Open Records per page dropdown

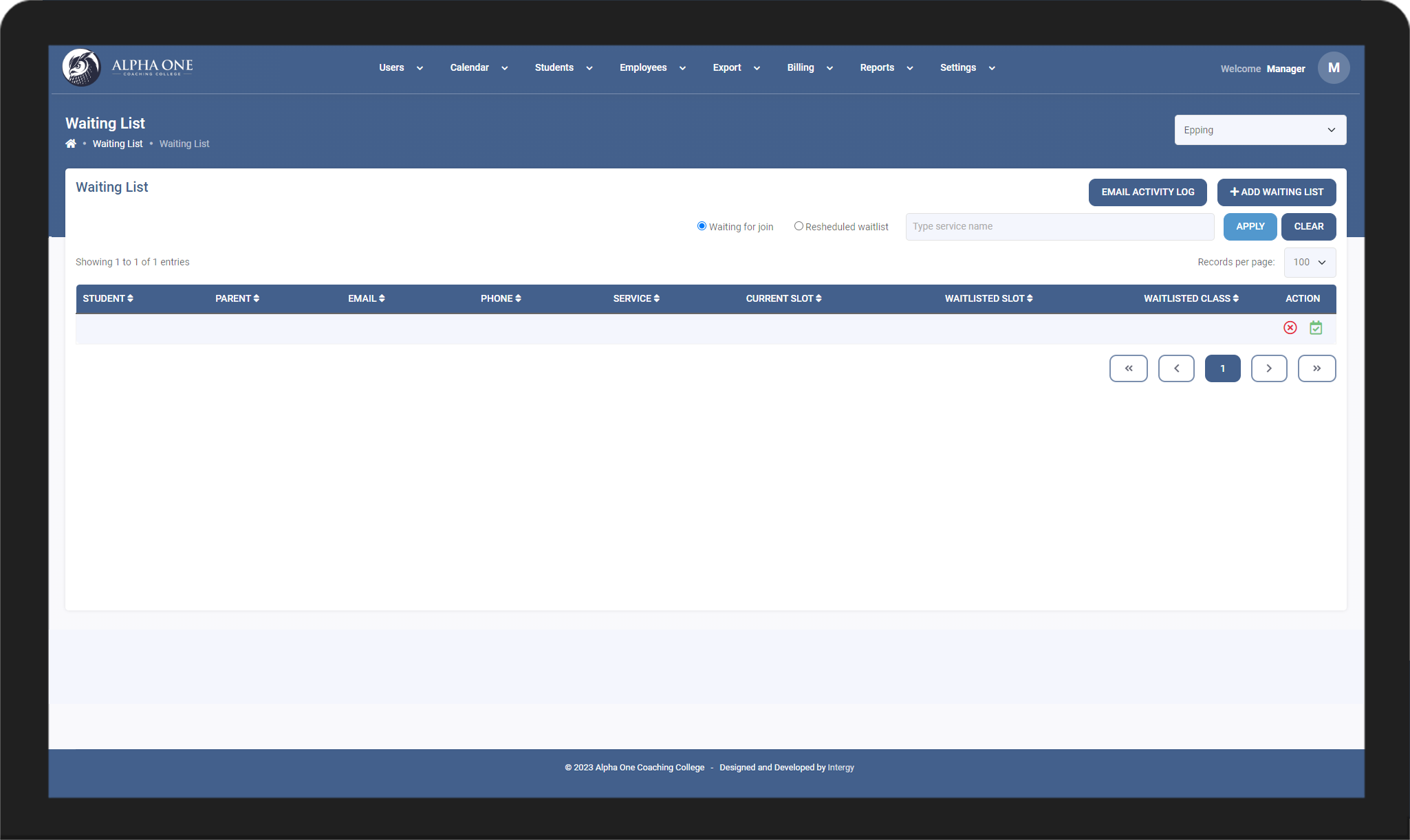click(x=1310, y=263)
